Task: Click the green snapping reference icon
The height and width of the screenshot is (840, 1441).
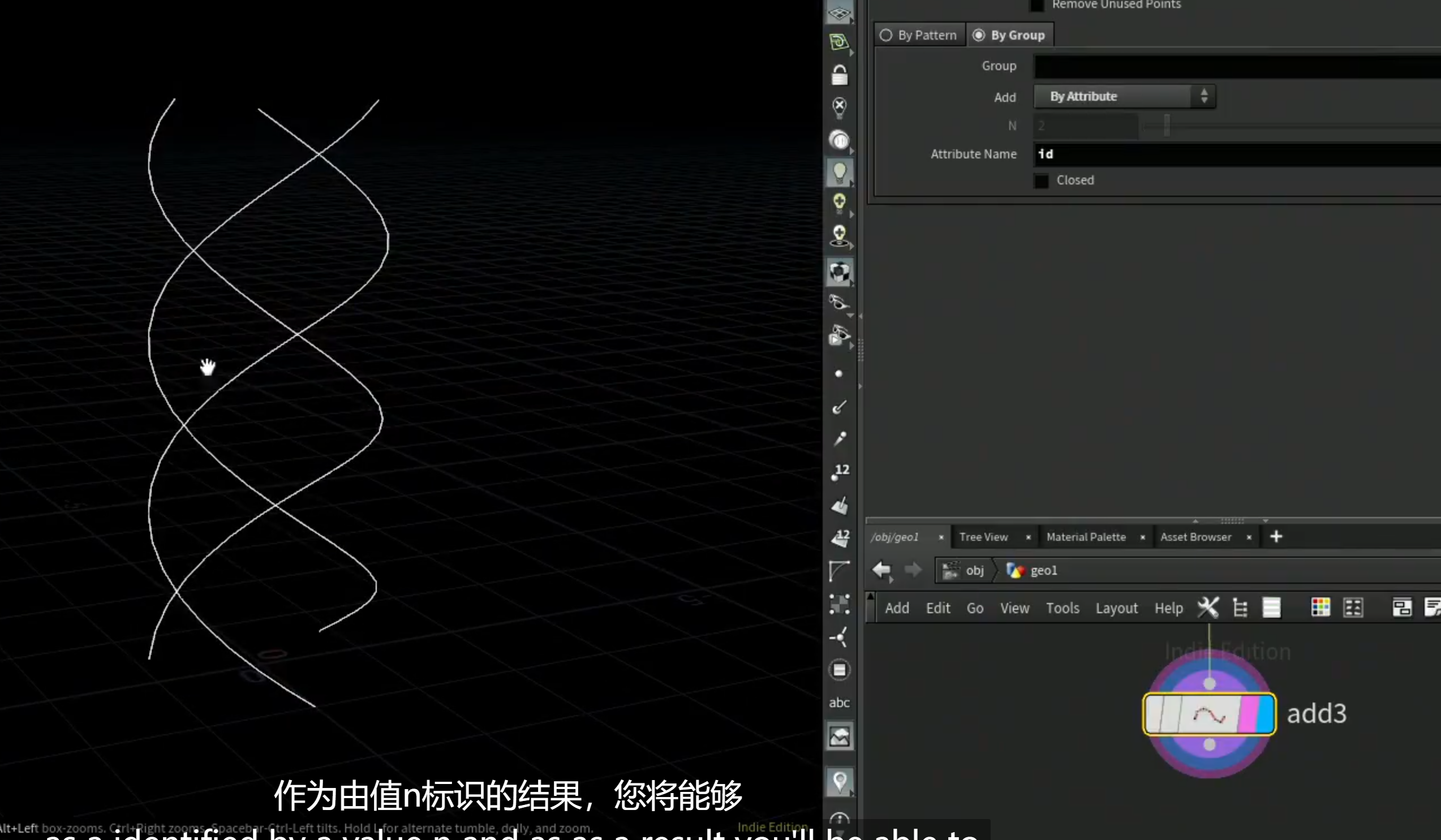Action: (x=839, y=42)
